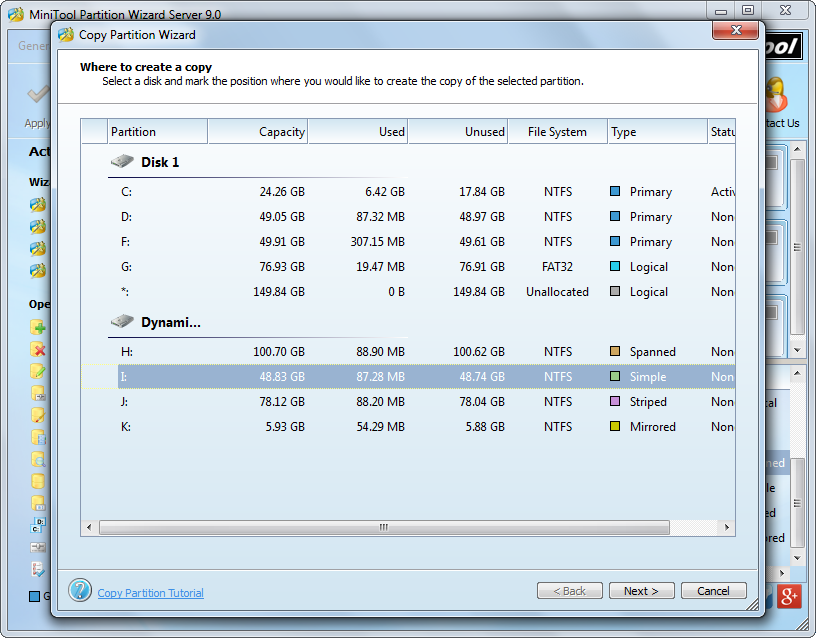The height and width of the screenshot is (638, 816).
Task: Click the Back button
Action: (x=570, y=591)
